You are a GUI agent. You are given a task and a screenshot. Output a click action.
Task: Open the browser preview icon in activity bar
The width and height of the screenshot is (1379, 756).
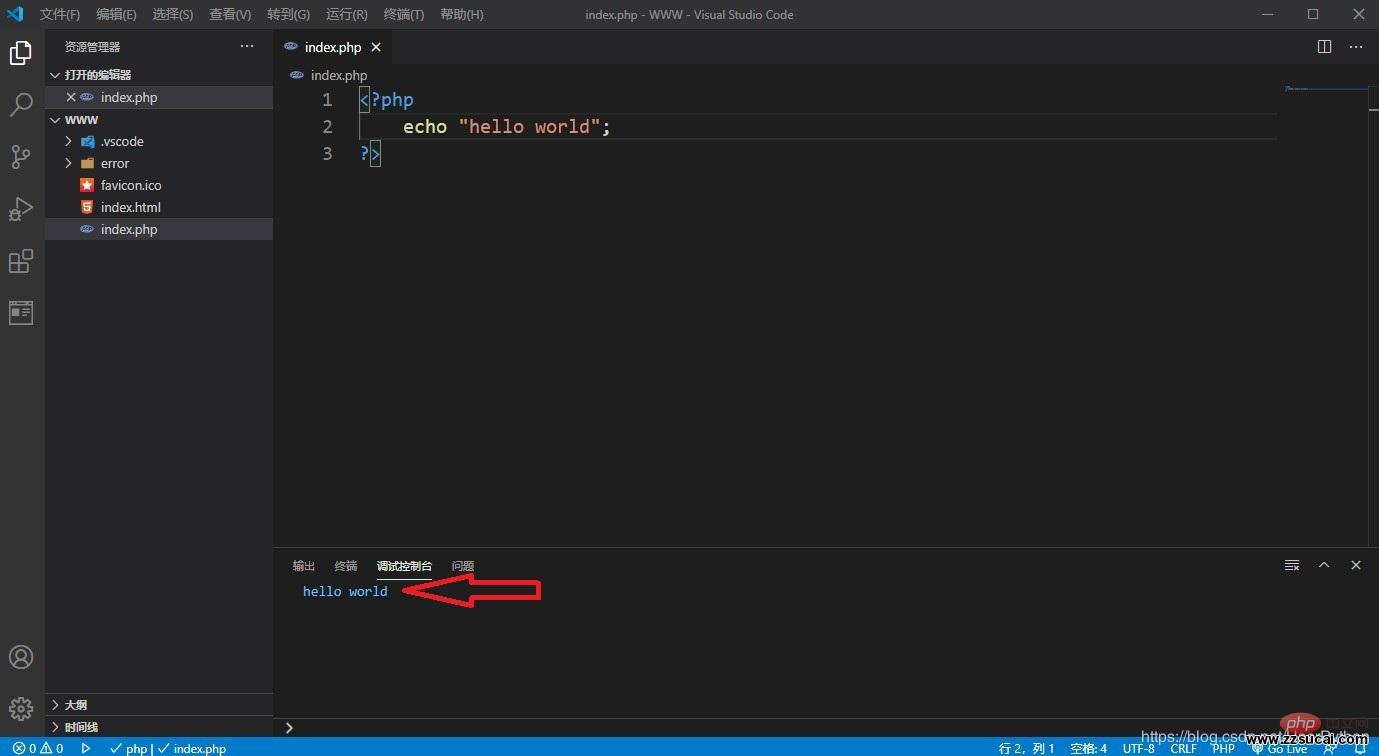click(21, 313)
